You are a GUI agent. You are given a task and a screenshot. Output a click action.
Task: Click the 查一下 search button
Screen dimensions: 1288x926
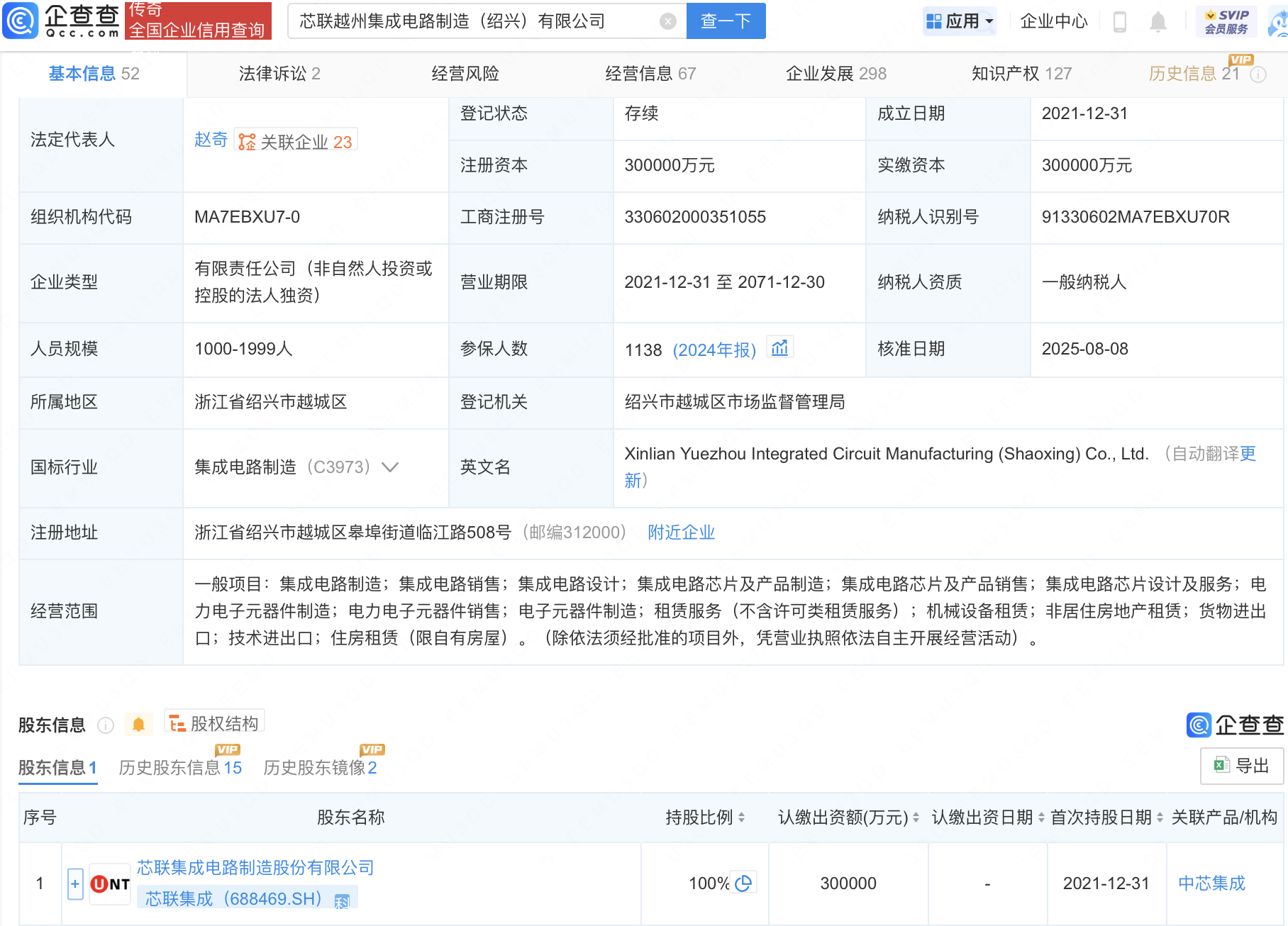point(726,21)
